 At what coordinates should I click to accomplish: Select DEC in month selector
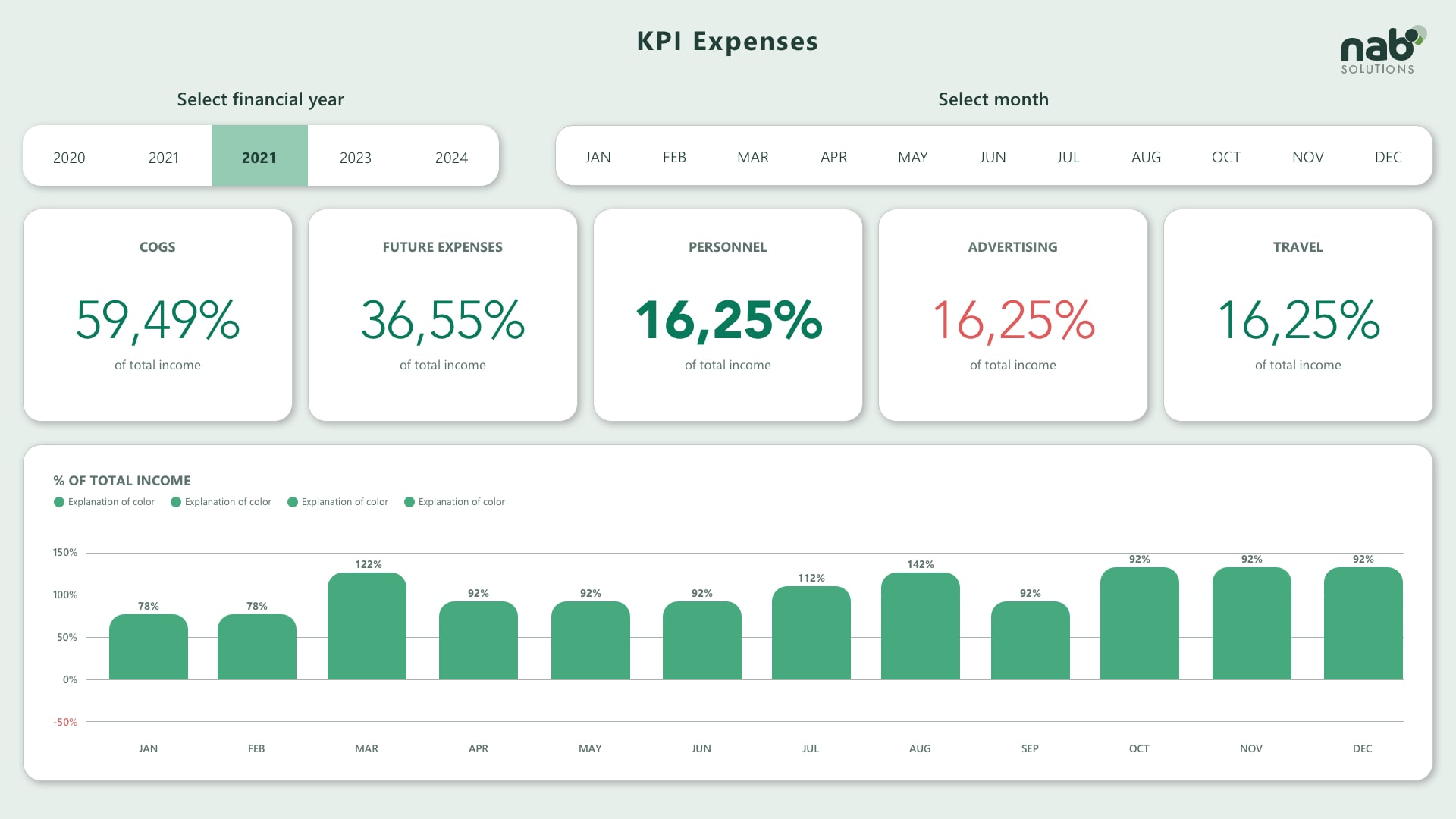1388,157
